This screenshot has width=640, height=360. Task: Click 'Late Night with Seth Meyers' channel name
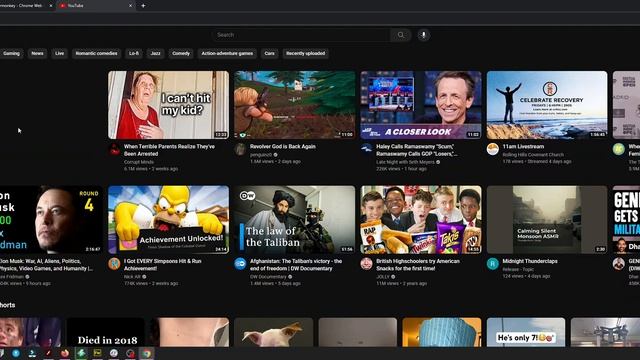pos(405,162)
